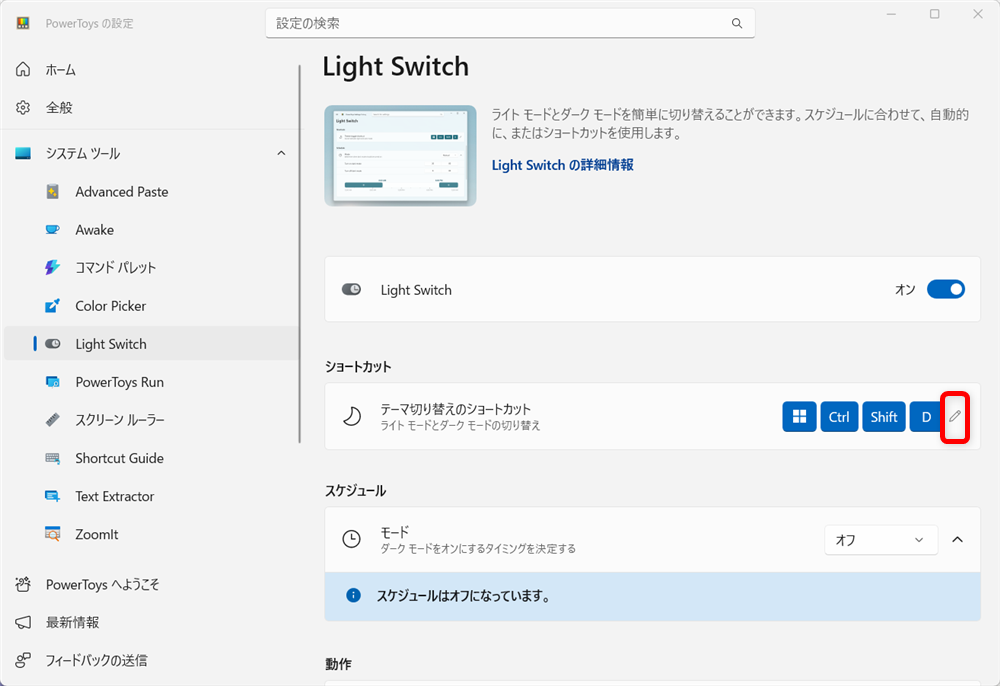Open Shortcut Guide settings
The image size is (1000, 686).
click(119, 457)
